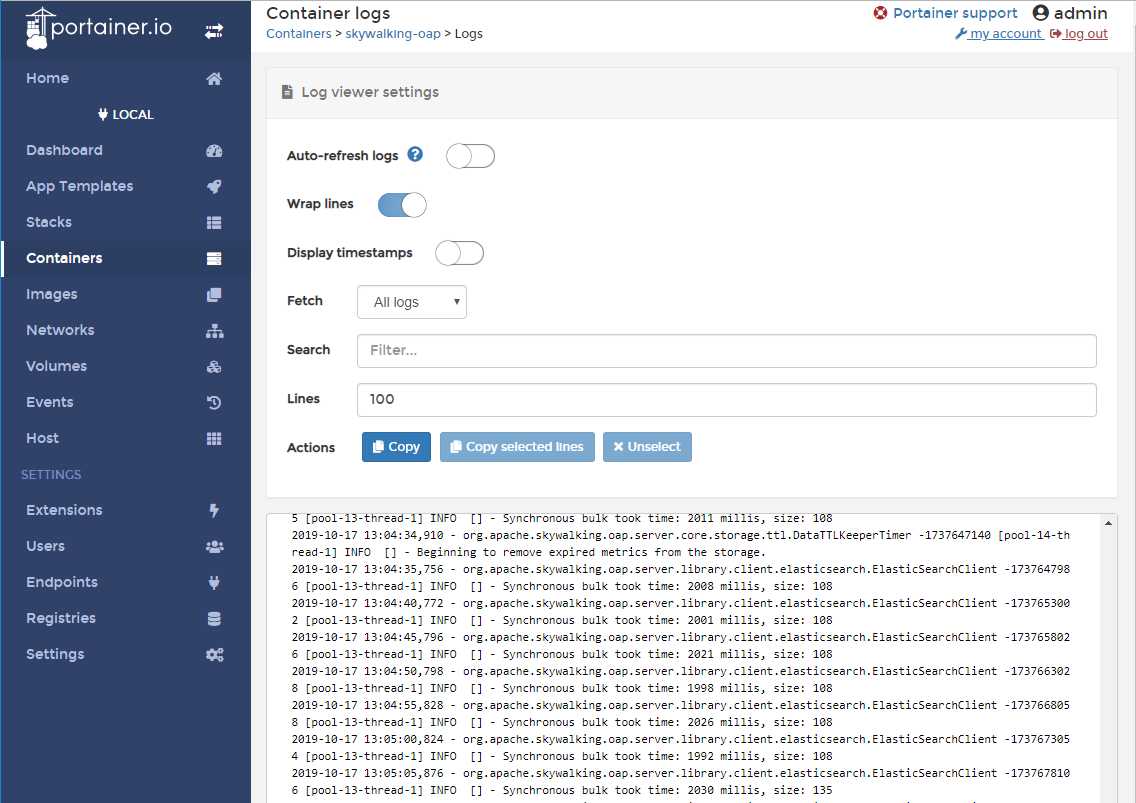Viewport: 1136px width, 803px height.
Task: Click the Host grid icon
Action: [x=214, y=438]
